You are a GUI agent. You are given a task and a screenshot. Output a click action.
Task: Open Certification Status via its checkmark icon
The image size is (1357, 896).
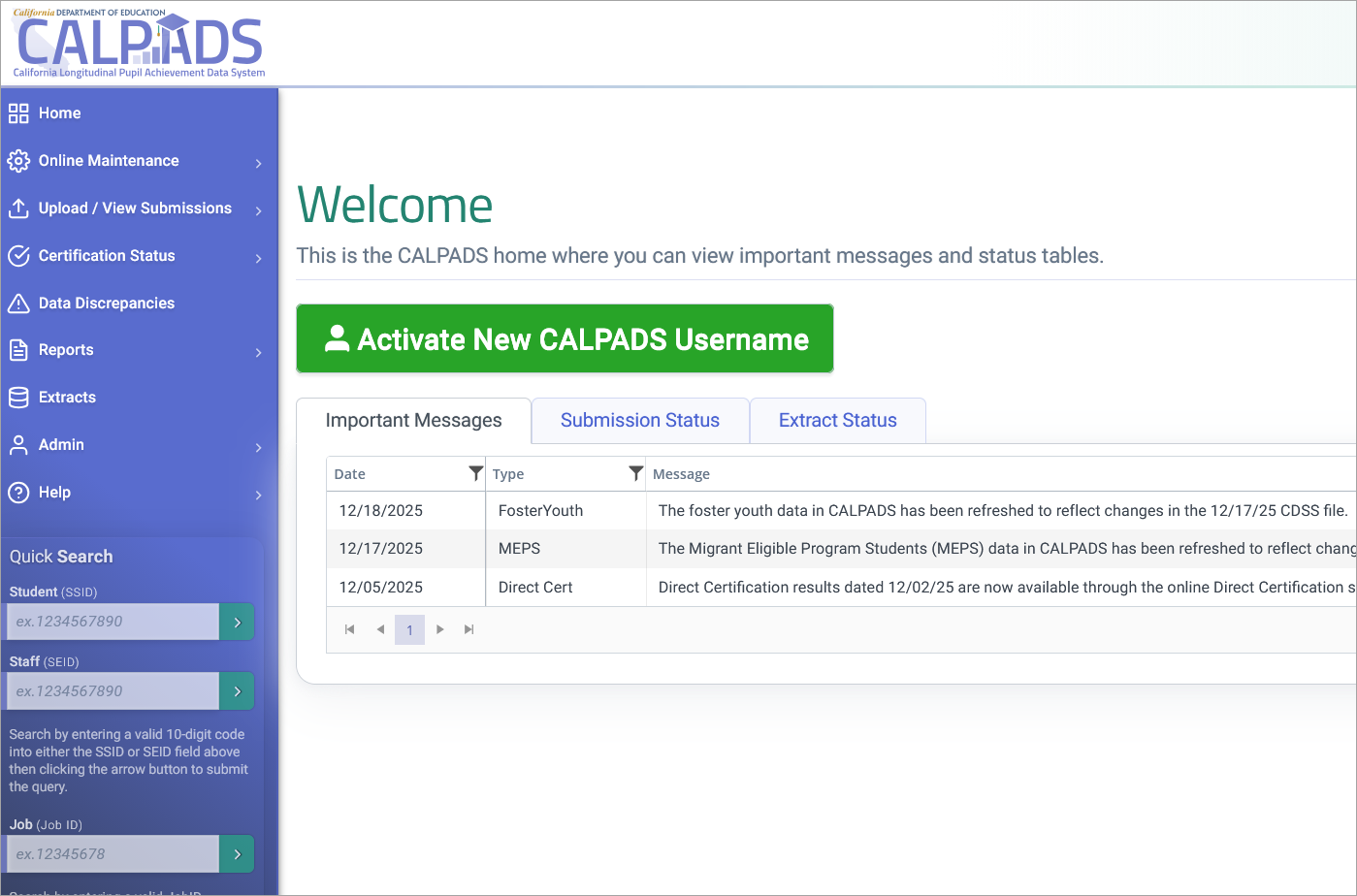tap(18, 255)
